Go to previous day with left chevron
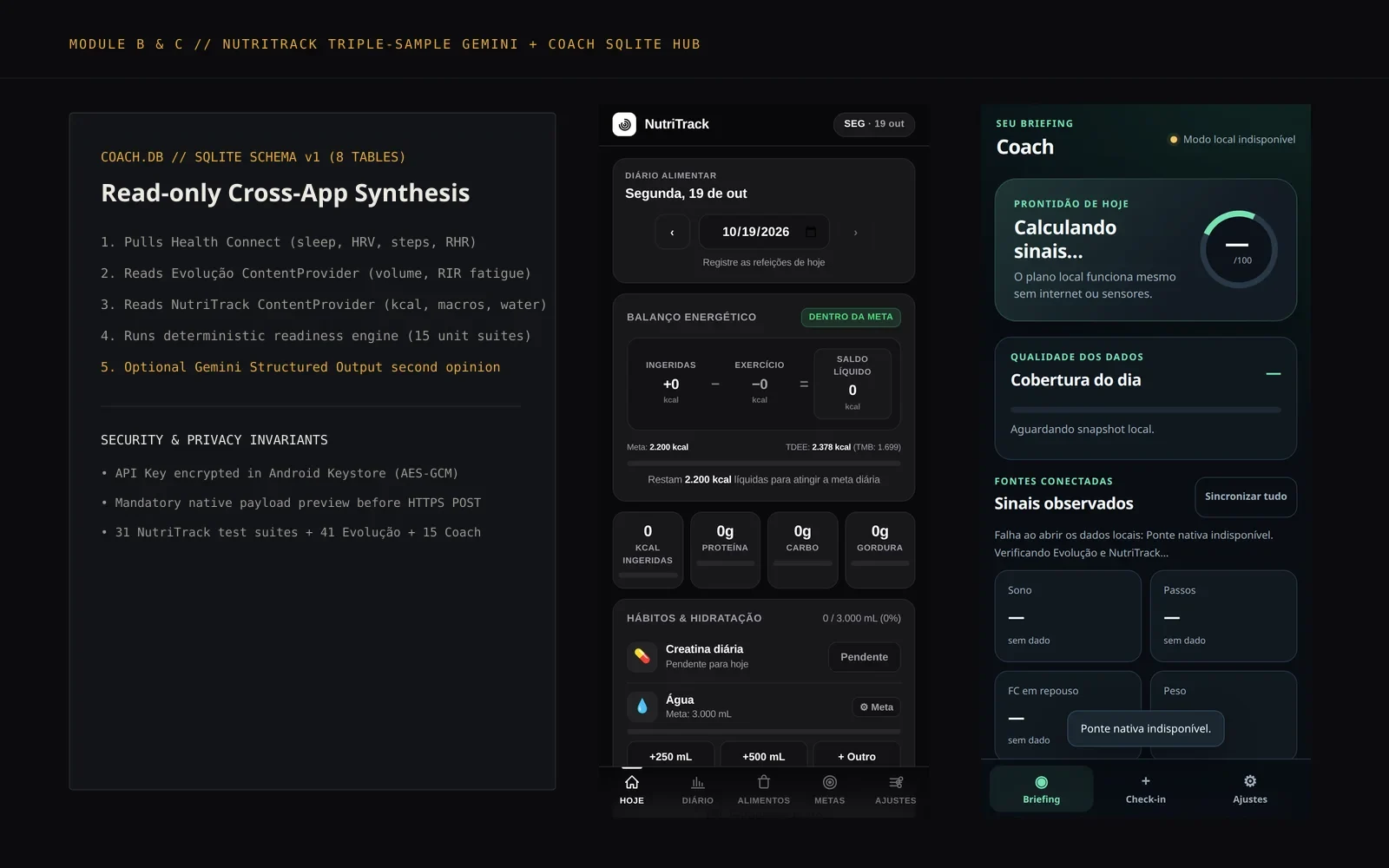 pyautogui.click(x=672, y=232)
